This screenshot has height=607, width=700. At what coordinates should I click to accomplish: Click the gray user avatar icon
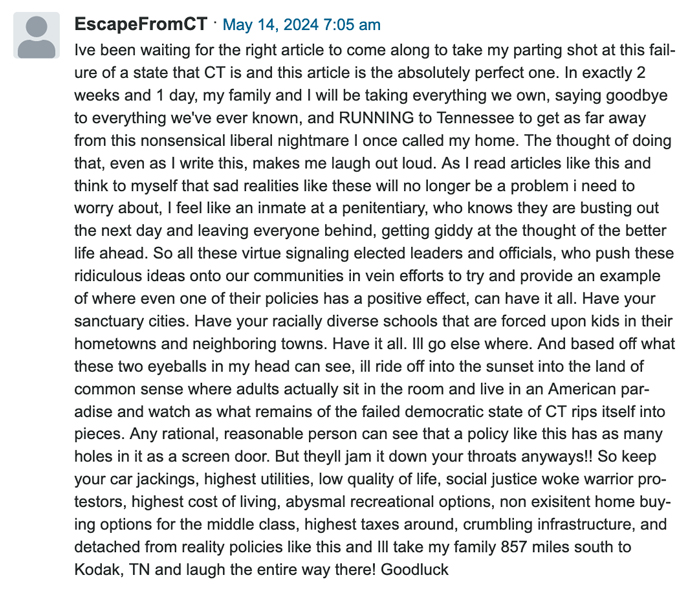point(38,36)
